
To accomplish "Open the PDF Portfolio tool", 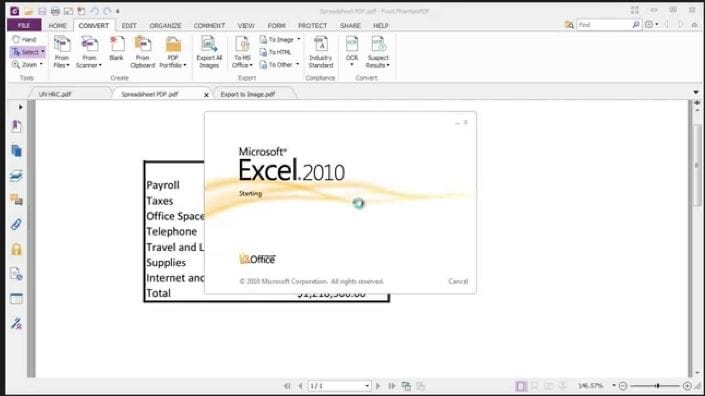I will (x=173, y=52).
